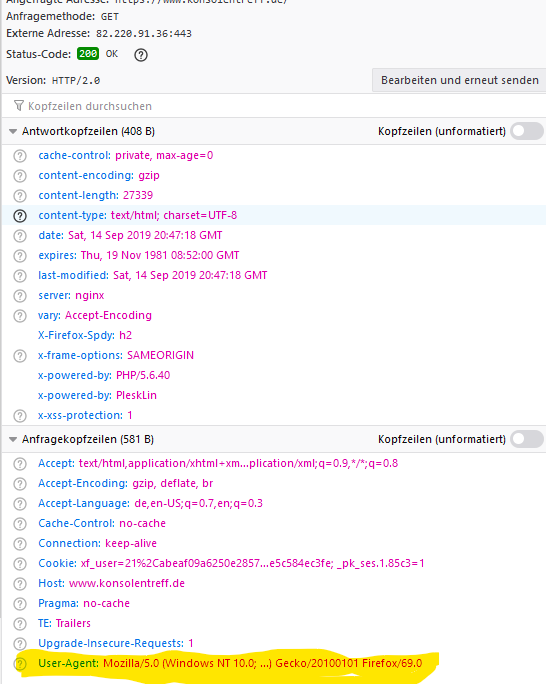Image resolution: width=546 pixels, height=691 pixels.
Task: Click help icon beside Upgrade-Insecure-Requests header
Action: tap(20, 644)
